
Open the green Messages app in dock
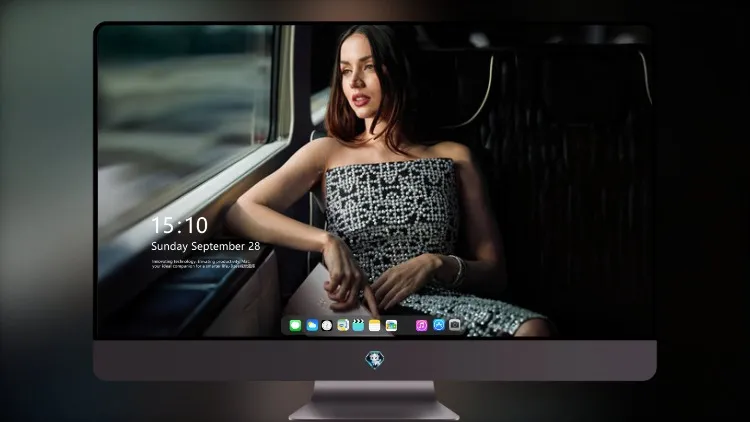pos(295,325)
